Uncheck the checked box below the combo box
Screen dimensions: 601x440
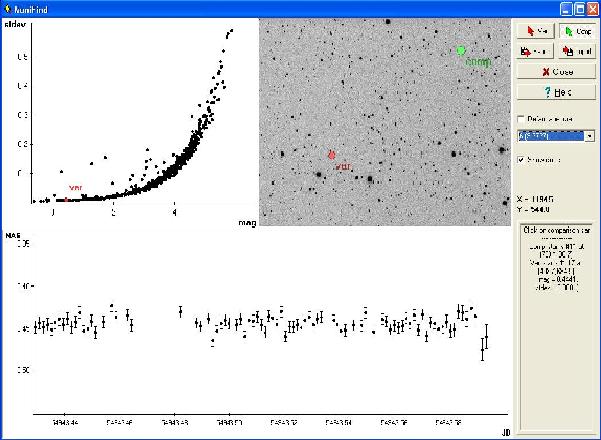tap(521, 159)
